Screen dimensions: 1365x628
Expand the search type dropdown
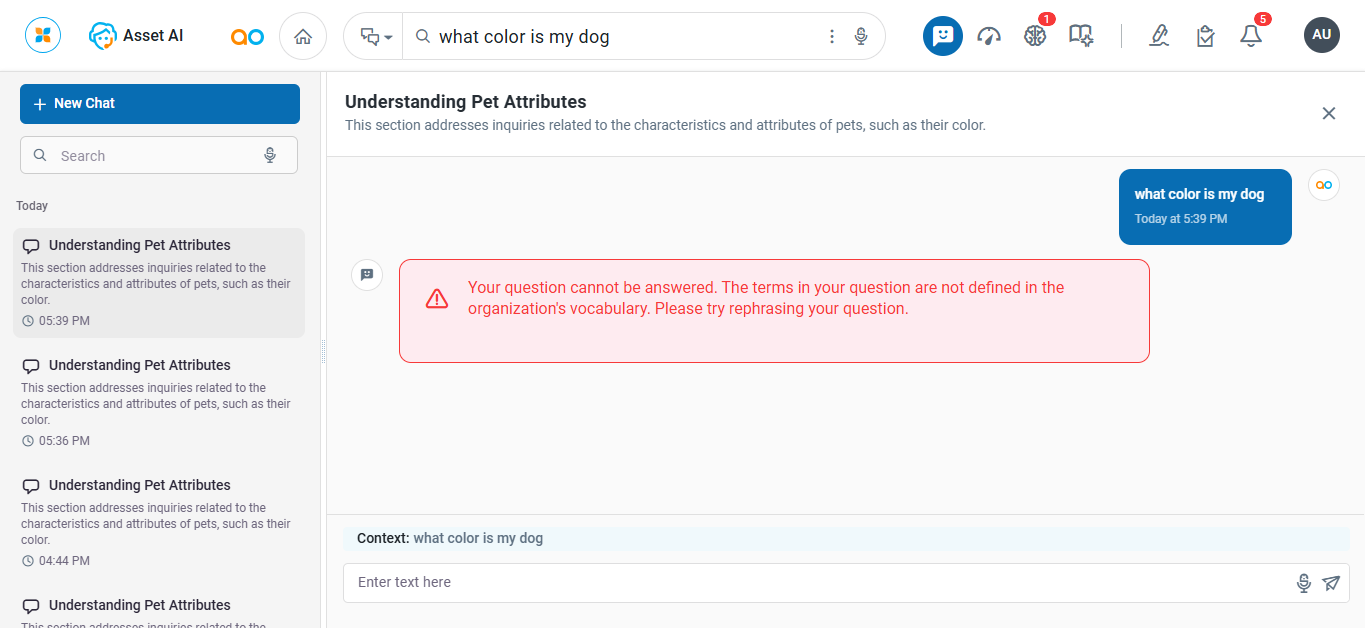(375, 37)
